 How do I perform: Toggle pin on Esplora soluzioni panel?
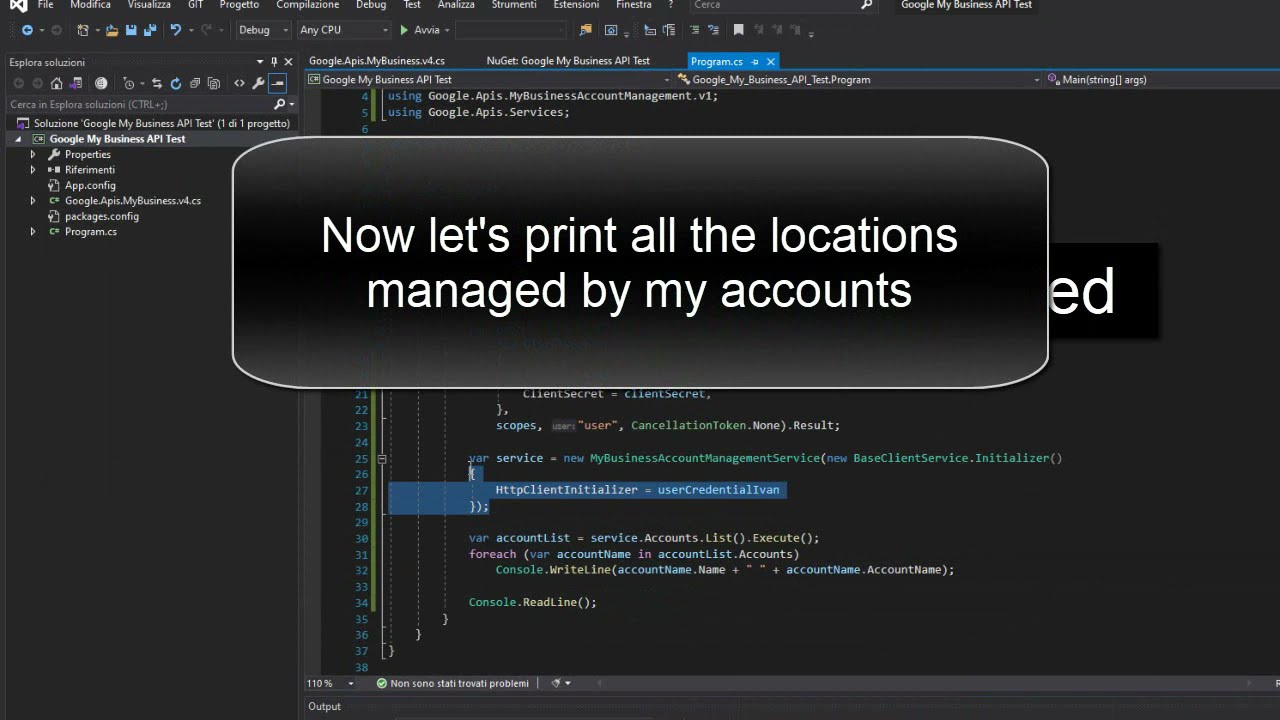click(274, 62)
